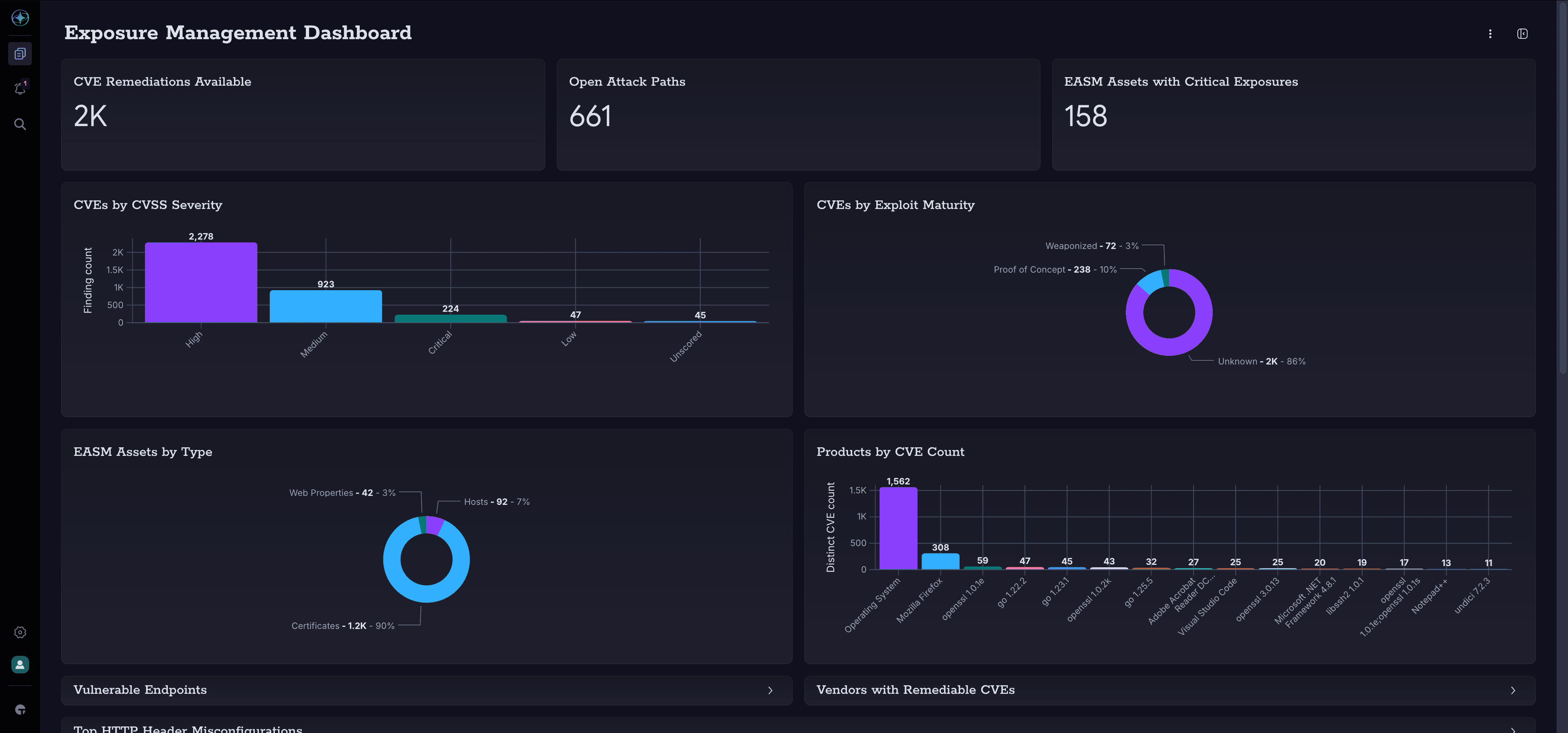
Task: Expand Vendors with Remediable CVEs section
Action: 1169,690
